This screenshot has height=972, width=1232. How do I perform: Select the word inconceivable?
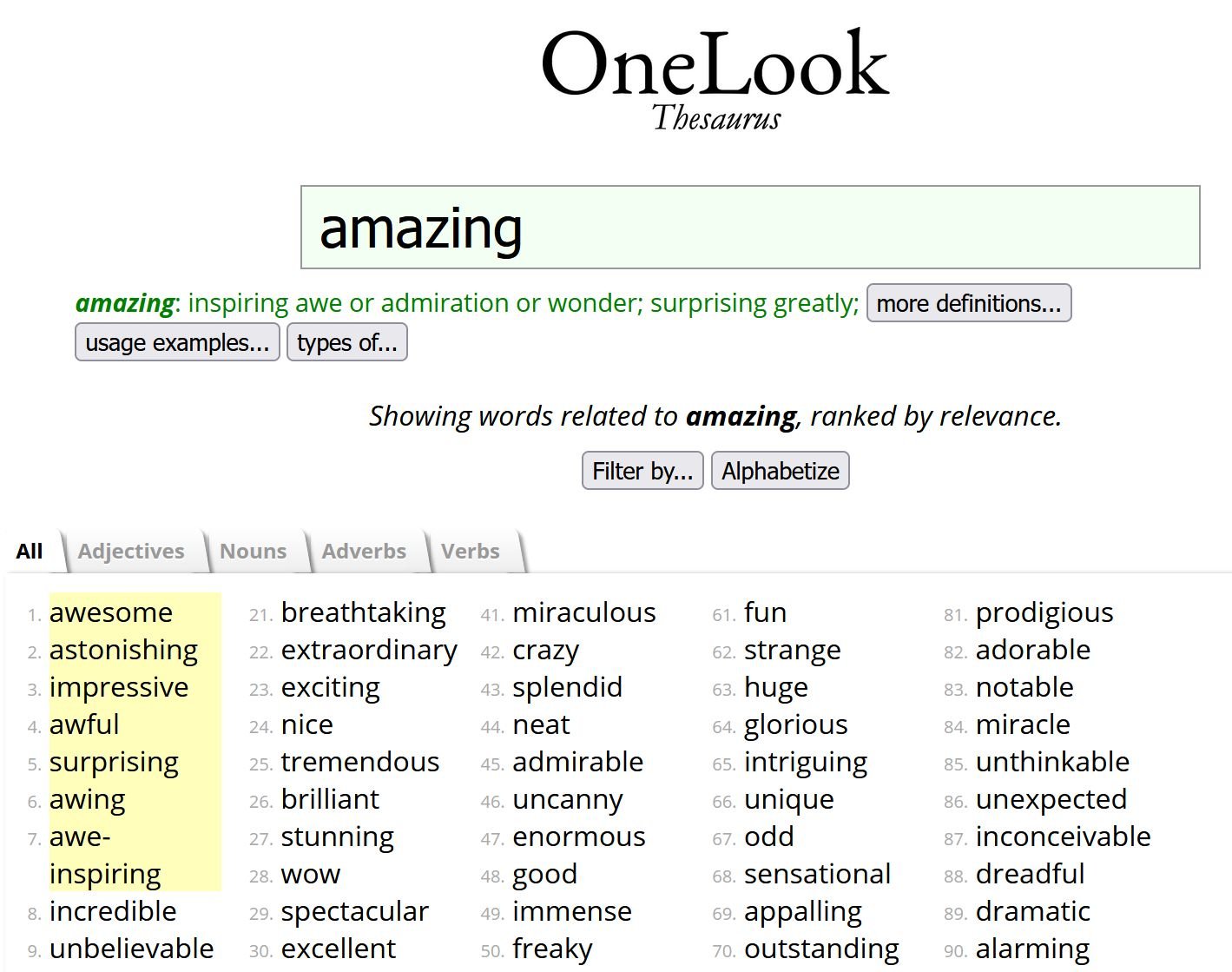click(1063, 836)
